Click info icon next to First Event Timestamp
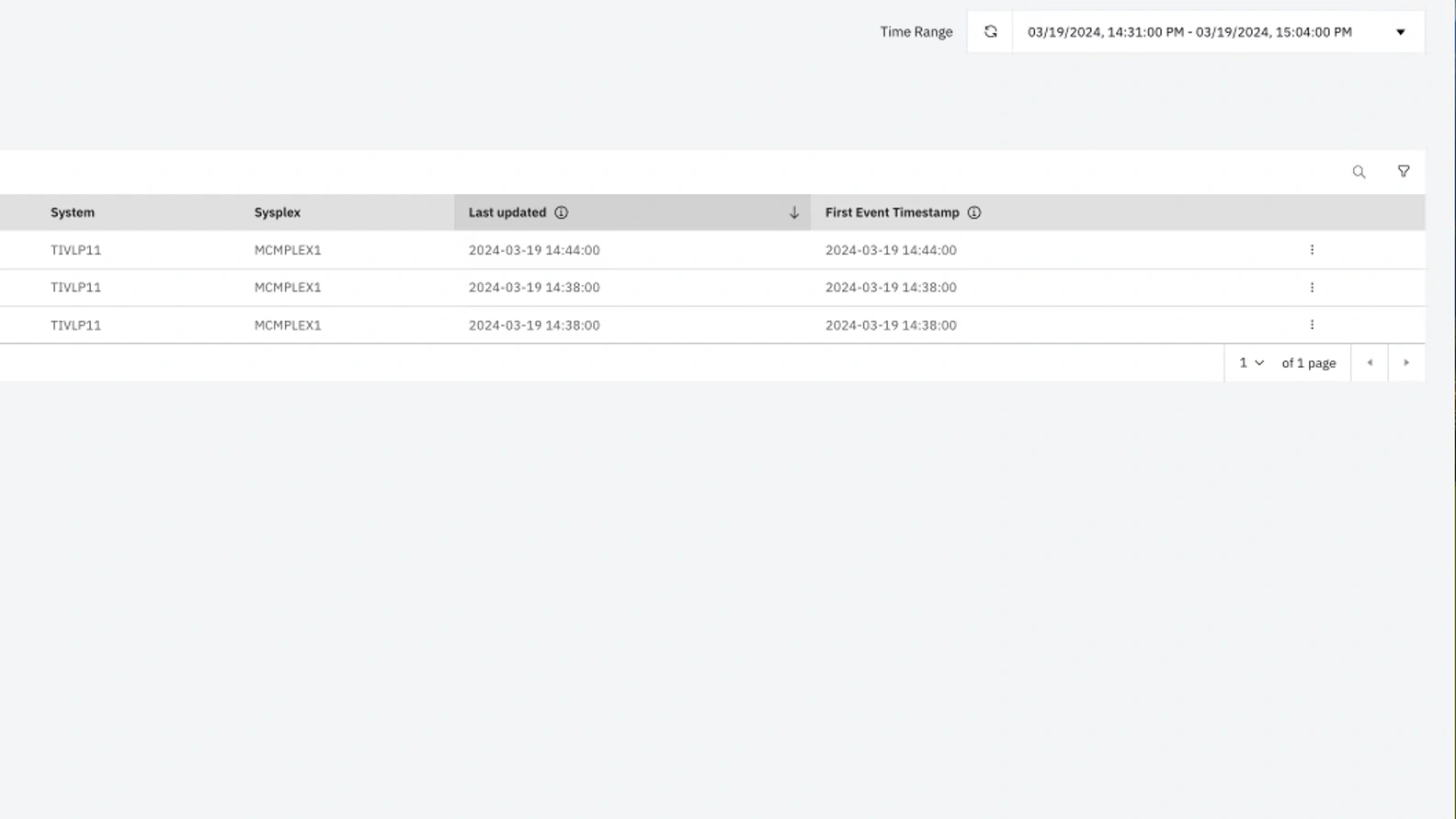1456x819 pixels. pyautogui.click(x=973, y=212)
